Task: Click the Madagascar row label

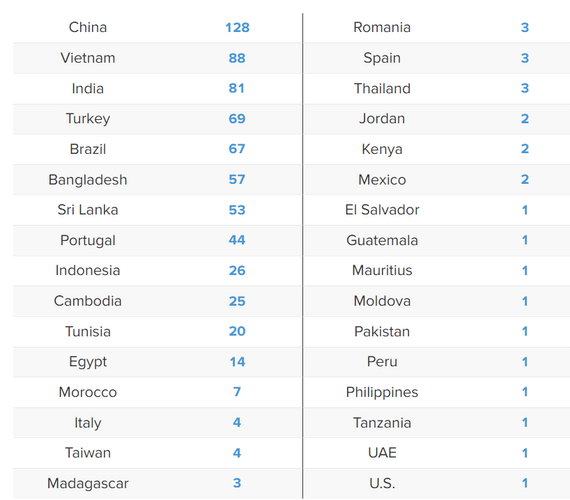Action: point(88,484)
